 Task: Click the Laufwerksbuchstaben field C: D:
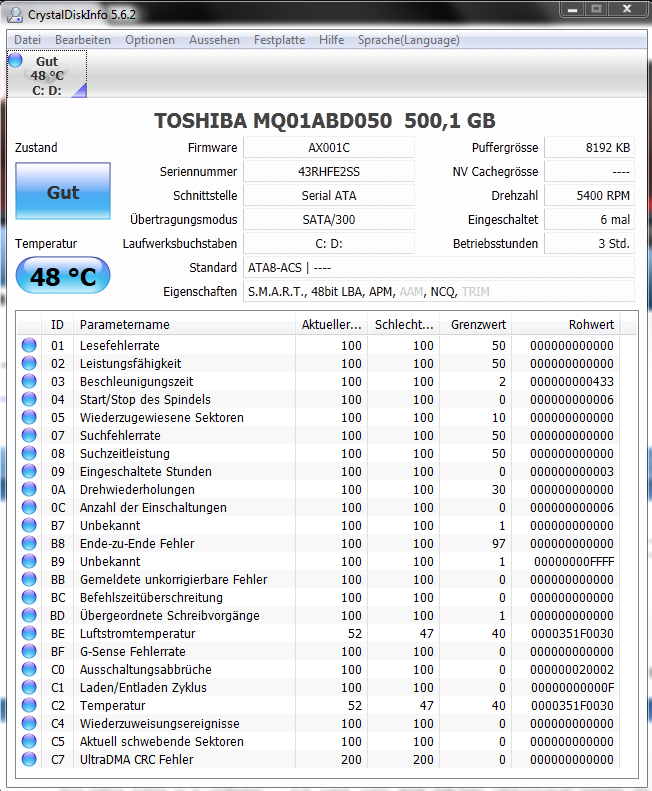click(329, 244)
